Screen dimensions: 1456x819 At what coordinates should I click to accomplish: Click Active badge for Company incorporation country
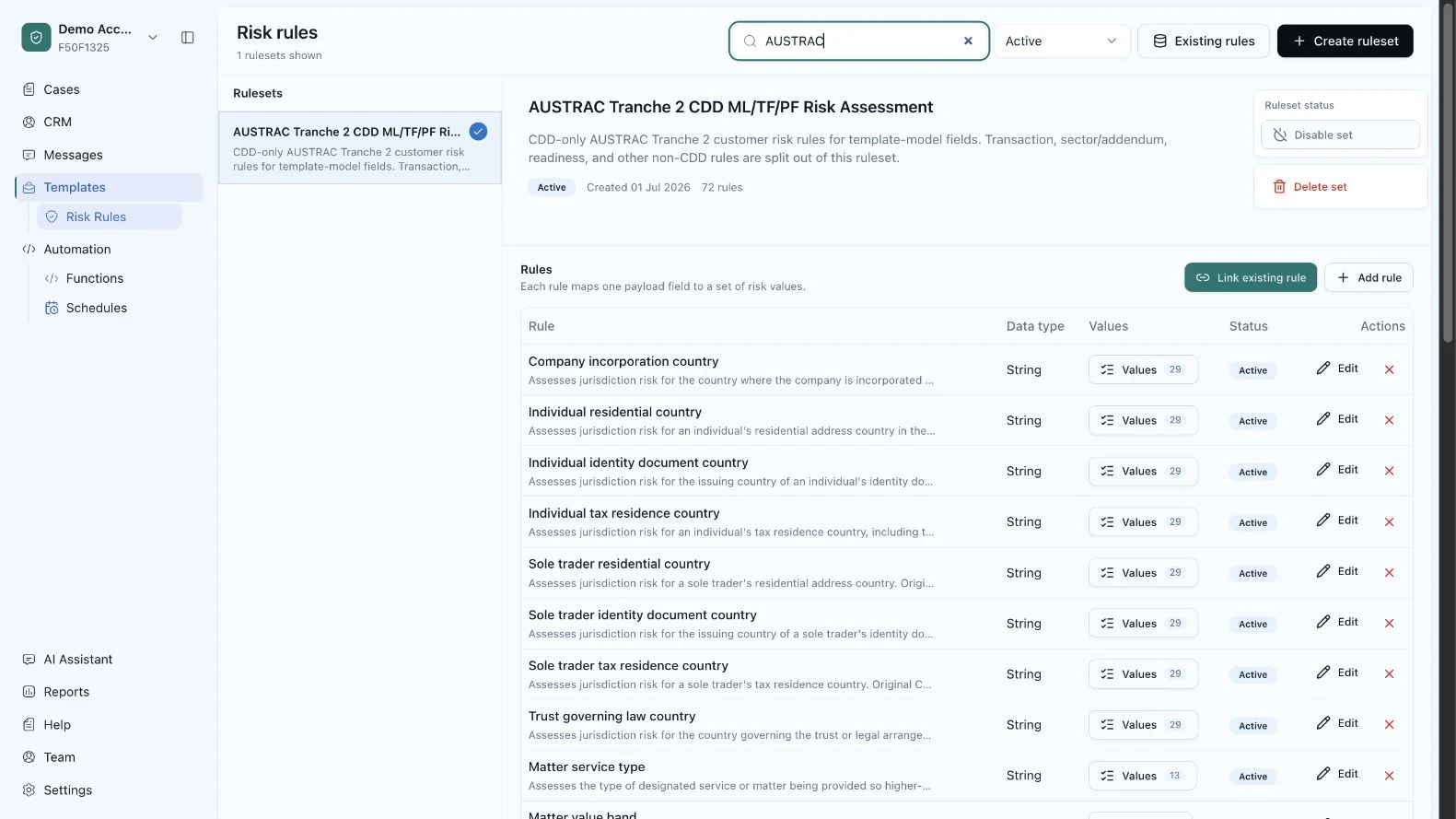pyautogui.click(x=1252, y=370)
